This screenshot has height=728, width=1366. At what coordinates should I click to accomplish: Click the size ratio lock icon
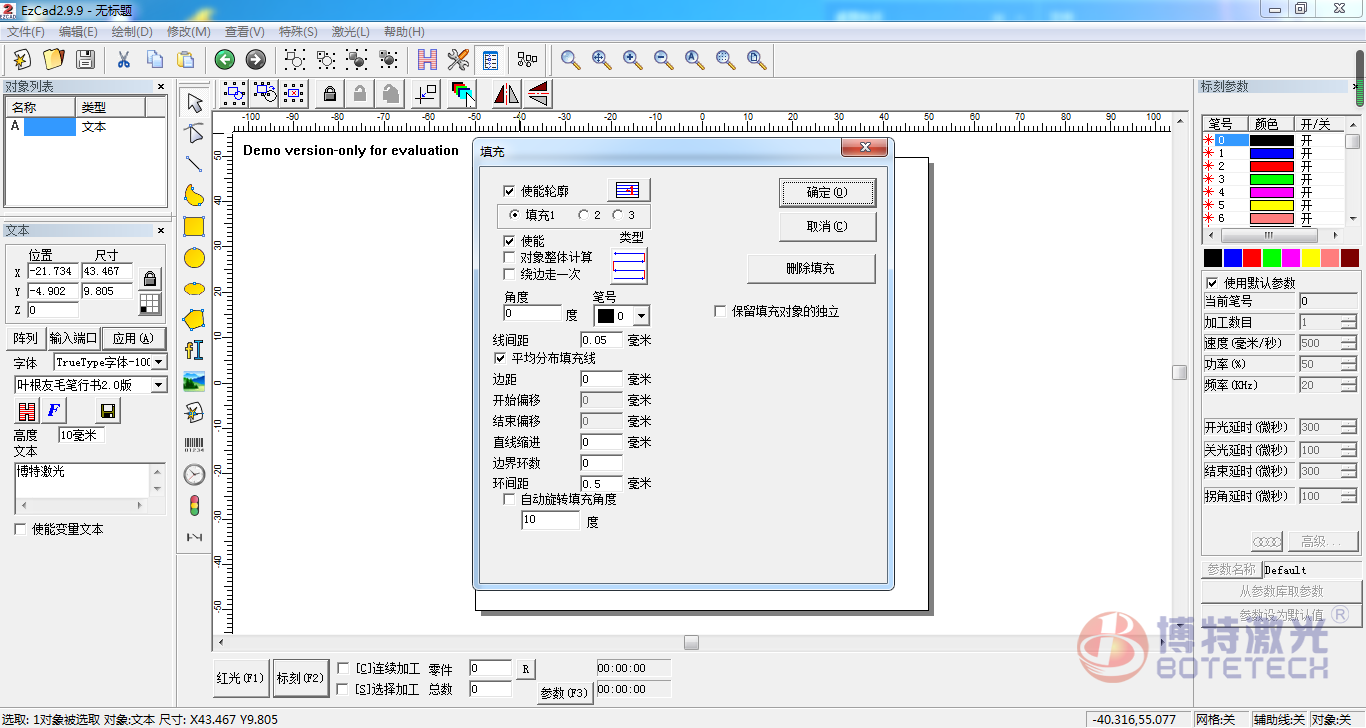click(150, 278)
